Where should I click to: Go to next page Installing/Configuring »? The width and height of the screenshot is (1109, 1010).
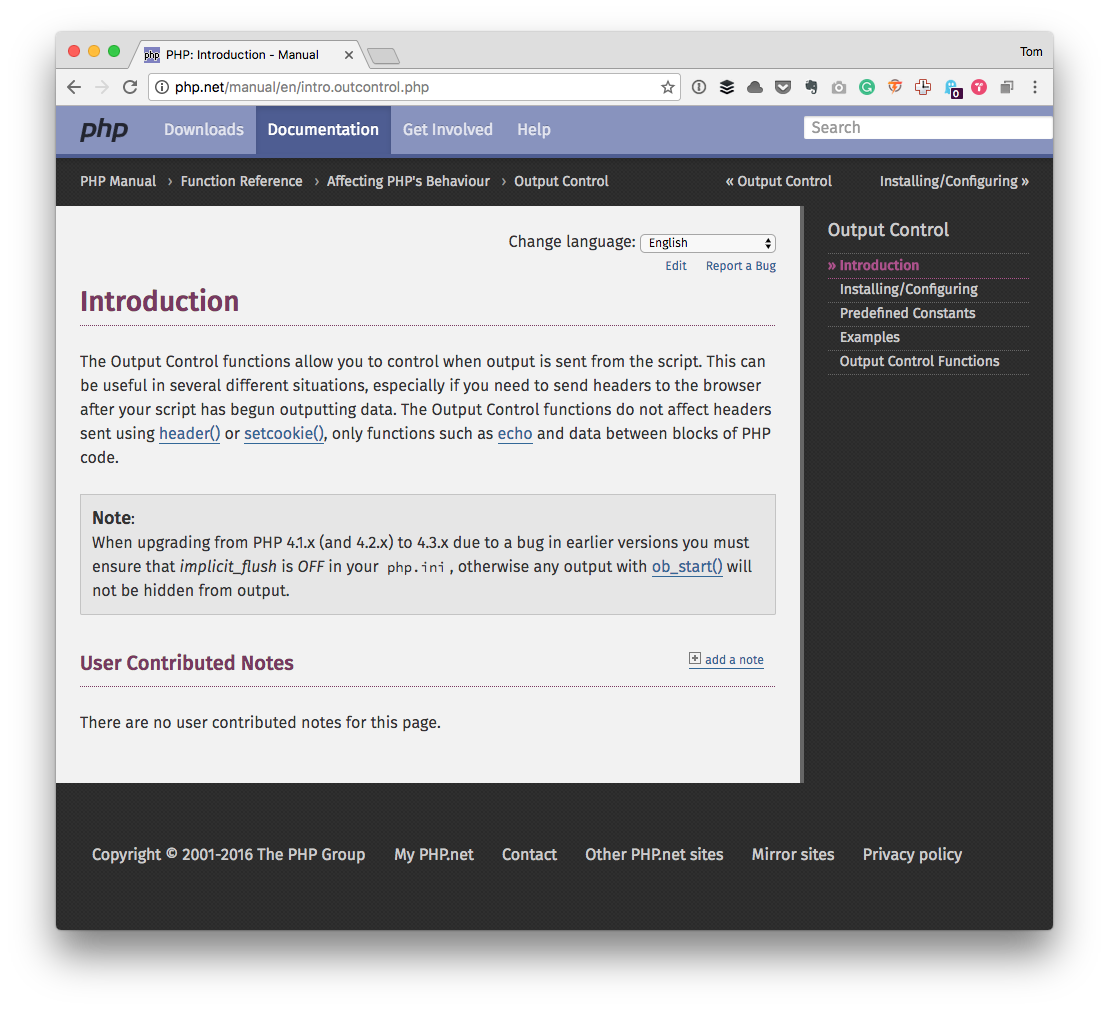(953, 181)
